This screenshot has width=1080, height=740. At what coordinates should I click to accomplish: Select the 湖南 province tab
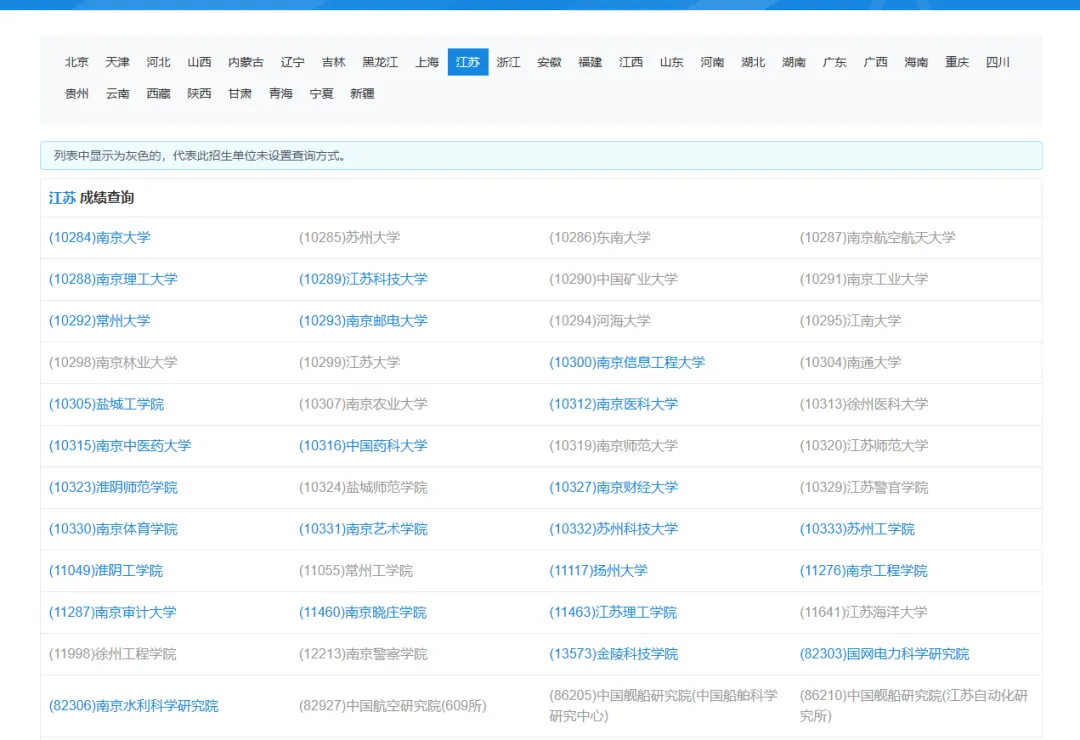pos(793,62)
